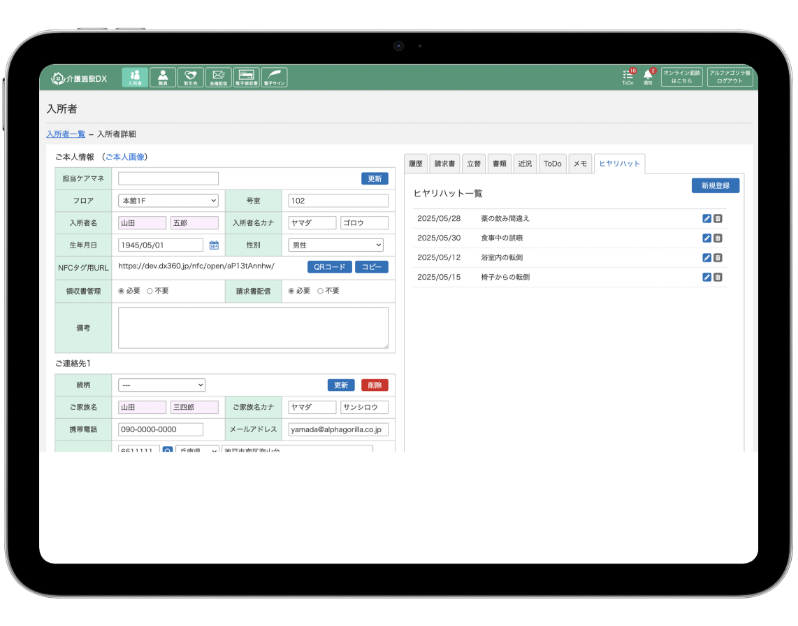This screenshot has height=626, width=798.
Task: Follow the 入所者一覧 breadcrumb link
Action: (65, 133)
